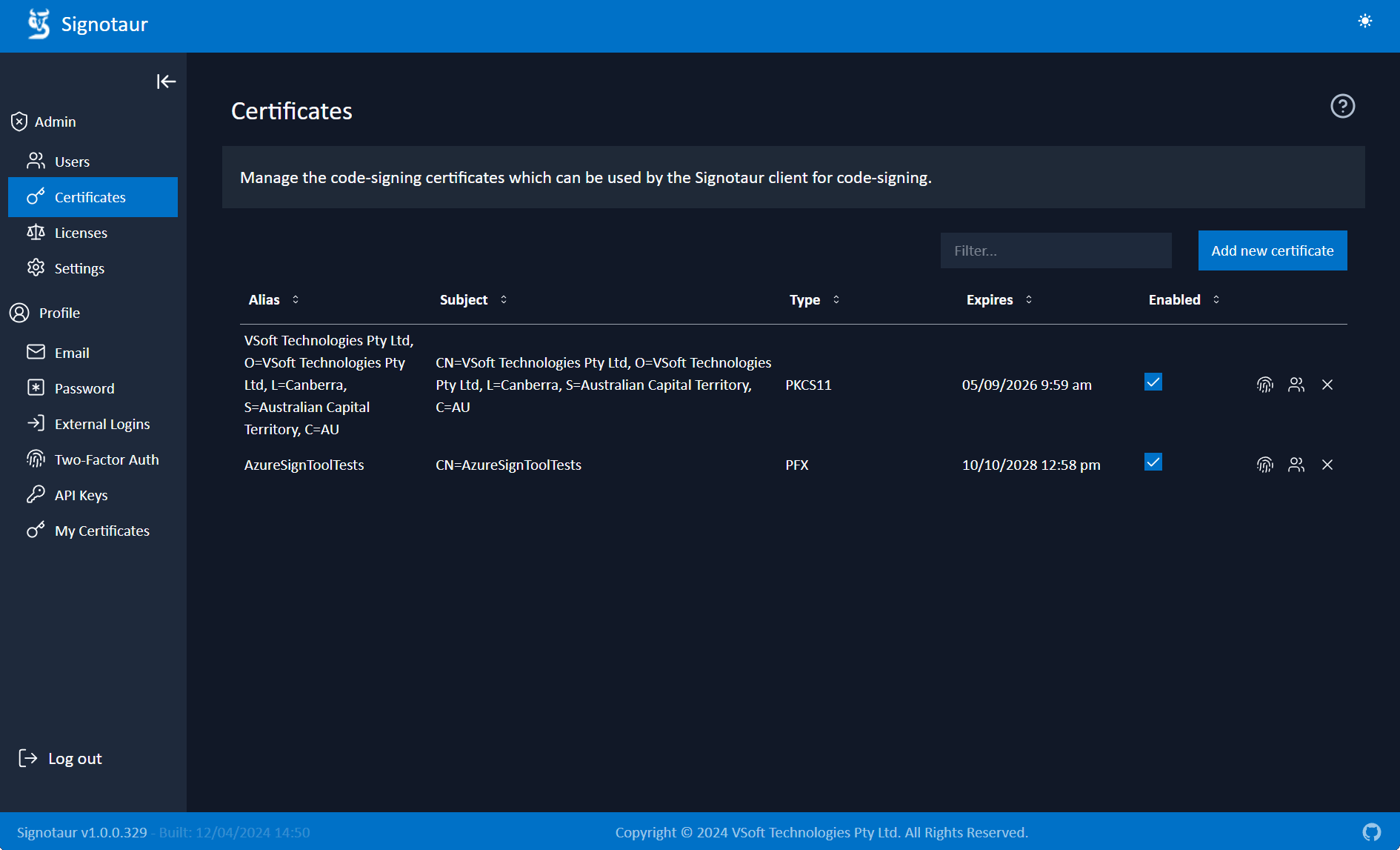Click fingerprint icon for AzureSignToolTests certificate

[1265, 465]
